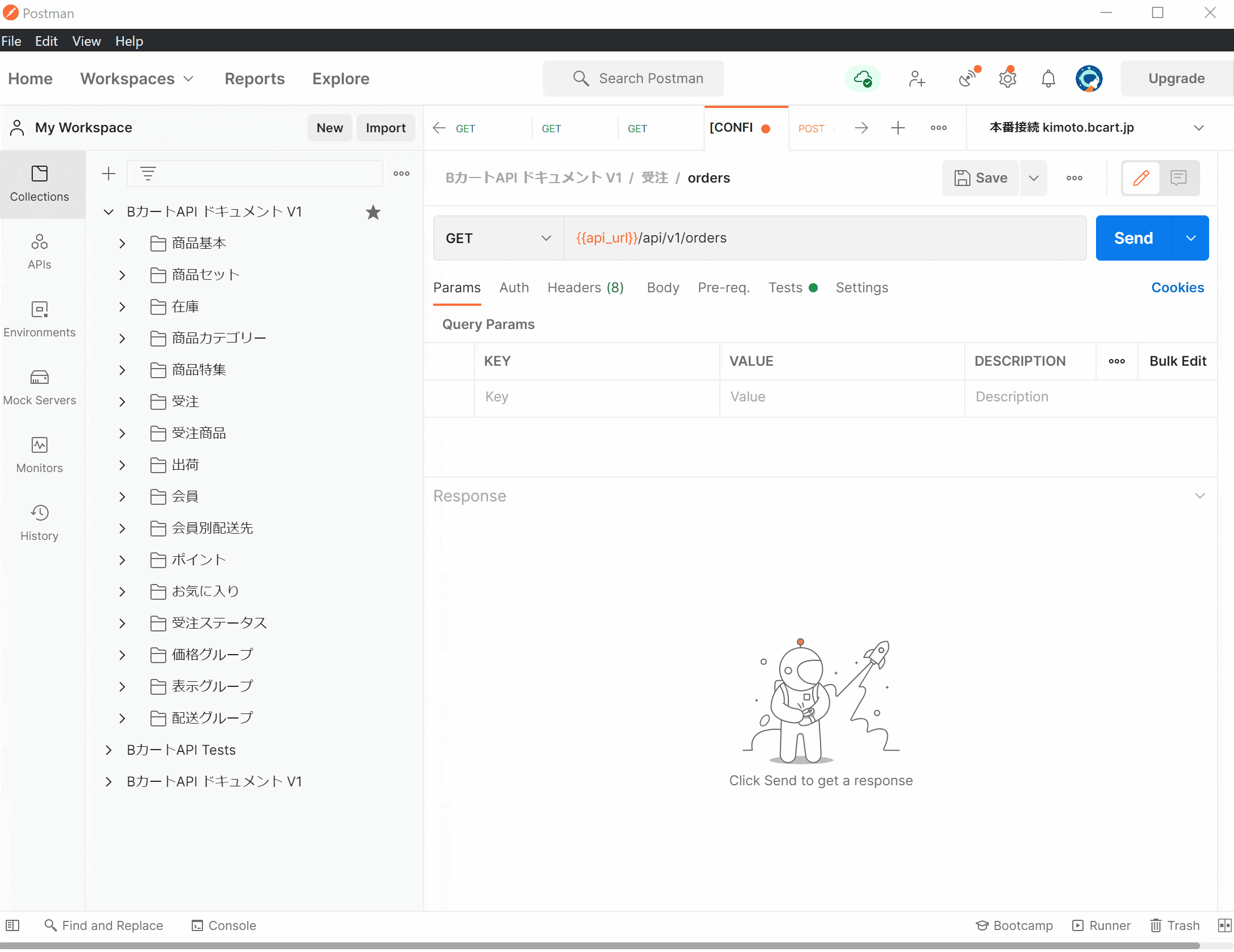This screenshot has height=952, width=1234.
Task: Open the settings gear icon
Action: tap(1008, 78)
